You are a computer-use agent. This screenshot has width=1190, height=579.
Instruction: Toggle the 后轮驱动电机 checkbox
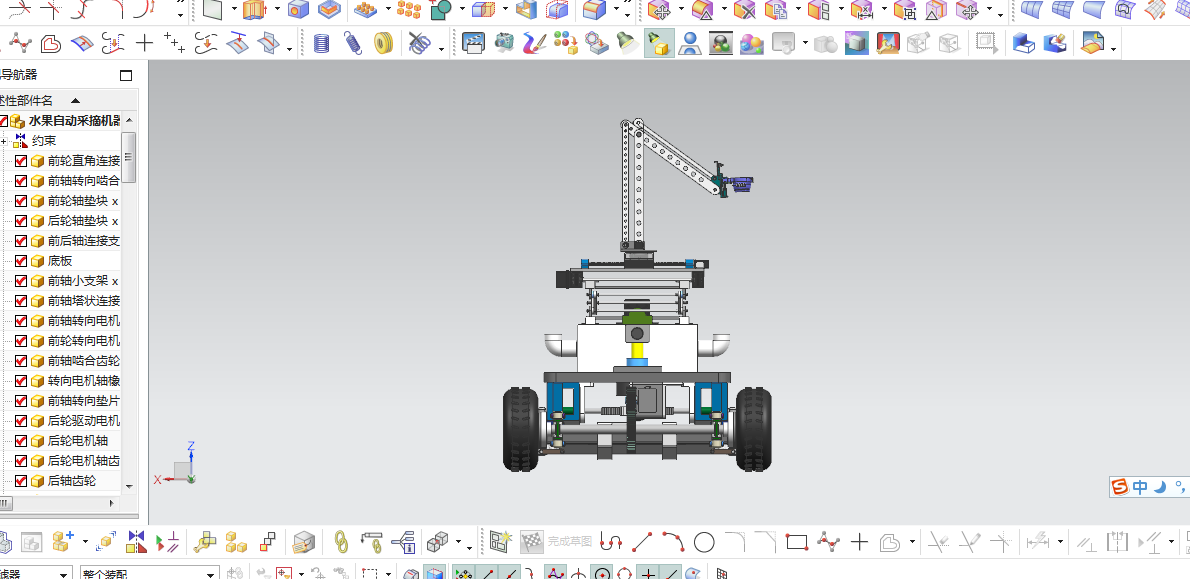[21, 420]
